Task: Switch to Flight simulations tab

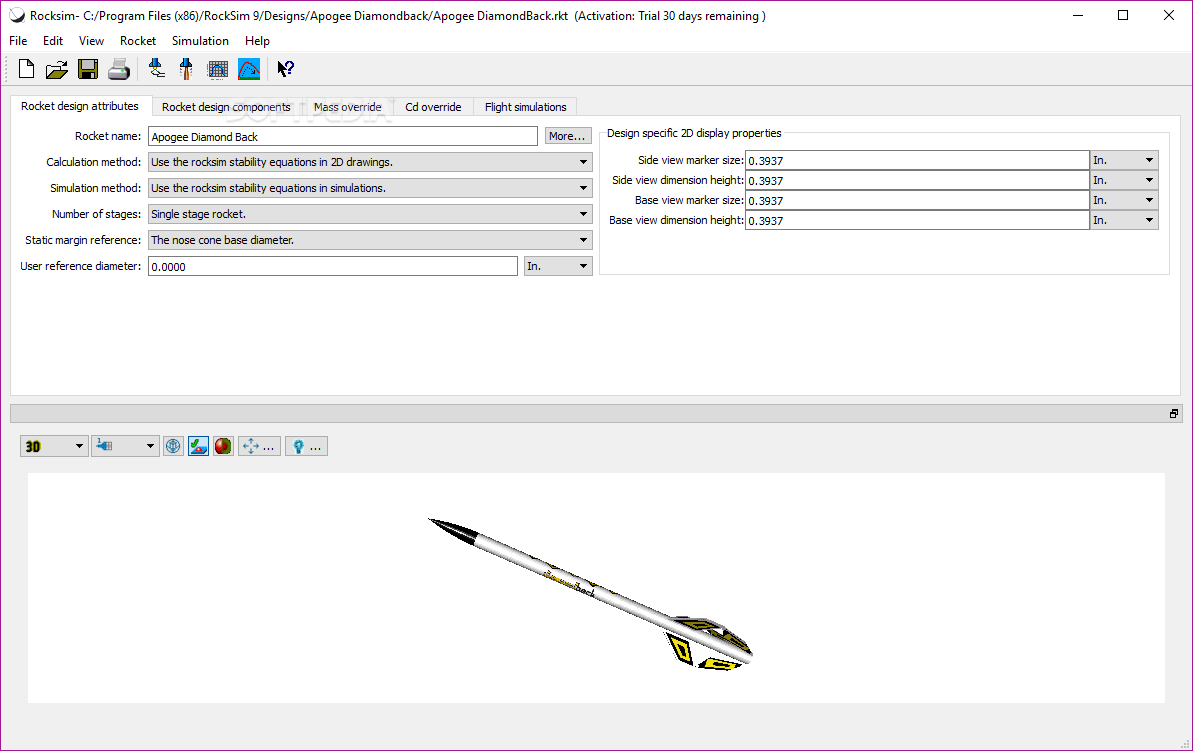Action: tap(526, 107)
